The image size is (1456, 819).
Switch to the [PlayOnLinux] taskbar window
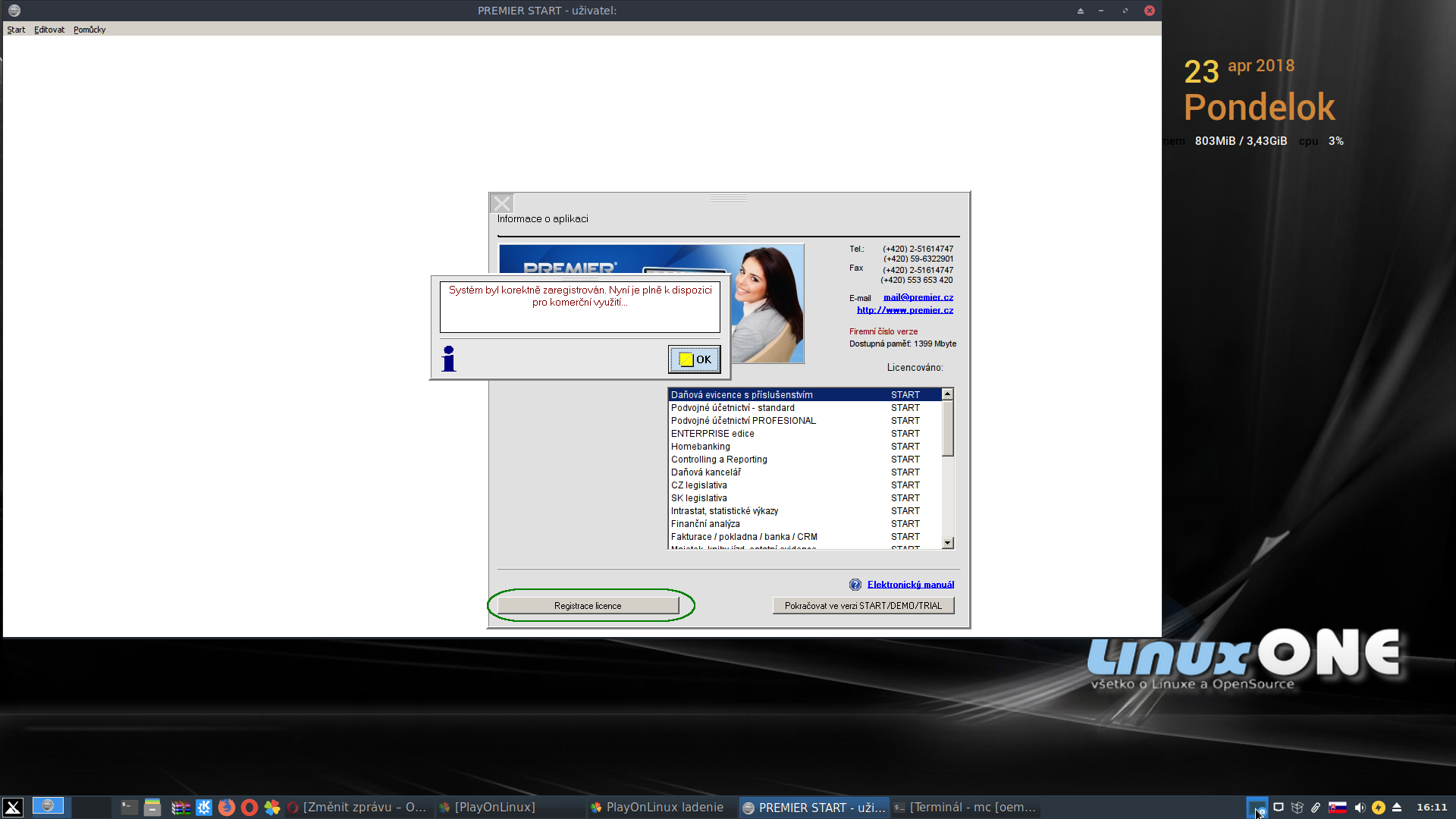click(509, 808)
